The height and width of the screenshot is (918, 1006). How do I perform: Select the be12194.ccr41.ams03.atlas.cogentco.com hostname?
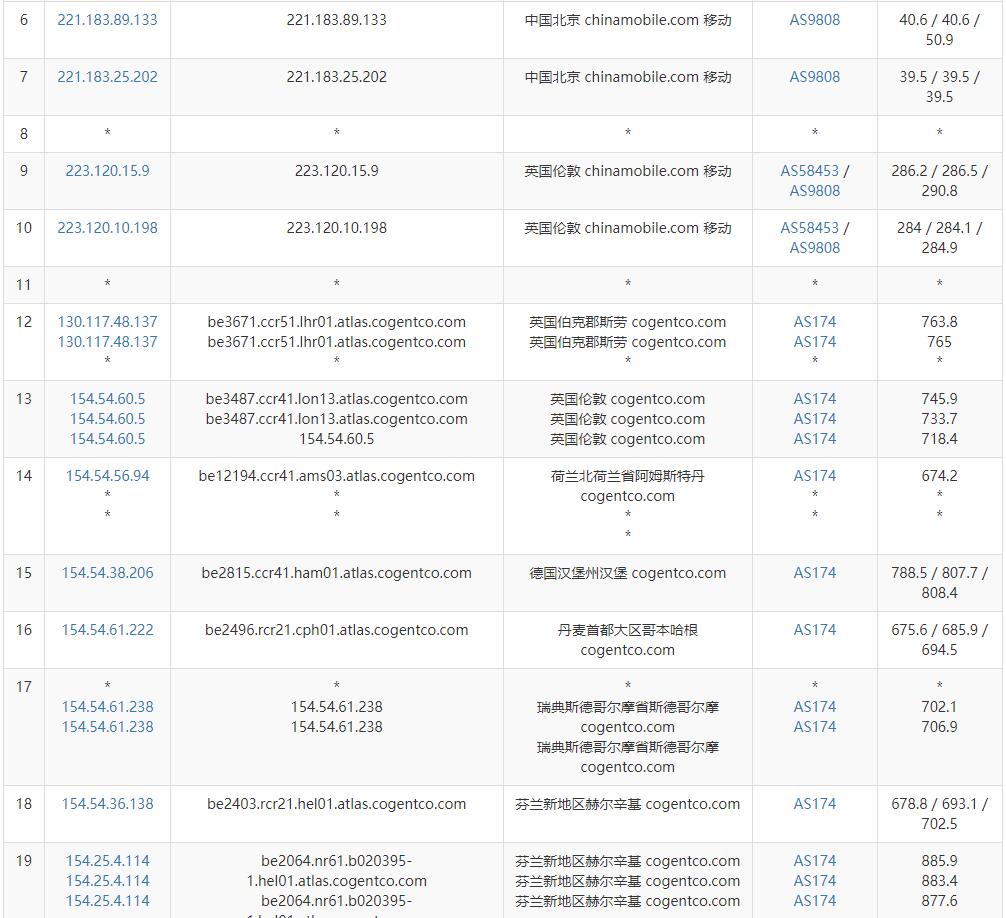pyautogui.click(x=336, y=476)
